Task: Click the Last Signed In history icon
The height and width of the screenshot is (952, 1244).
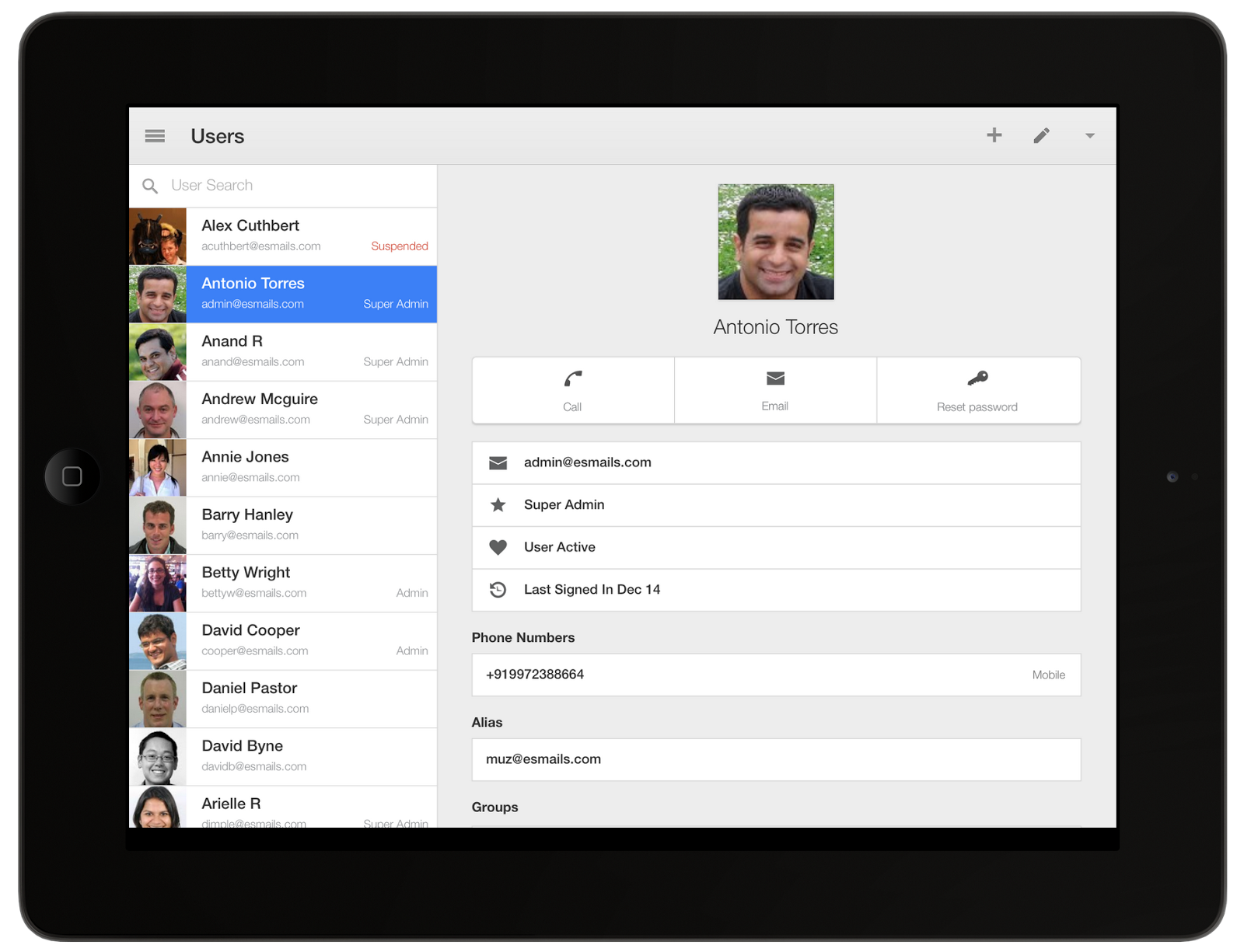Action: click(498, 590)
